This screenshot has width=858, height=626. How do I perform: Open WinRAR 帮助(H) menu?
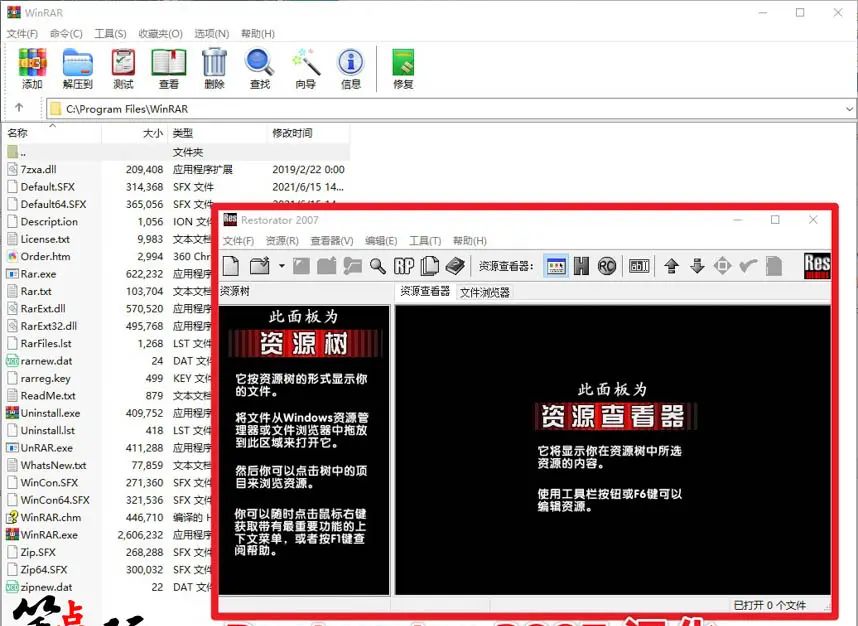point(258,33)
